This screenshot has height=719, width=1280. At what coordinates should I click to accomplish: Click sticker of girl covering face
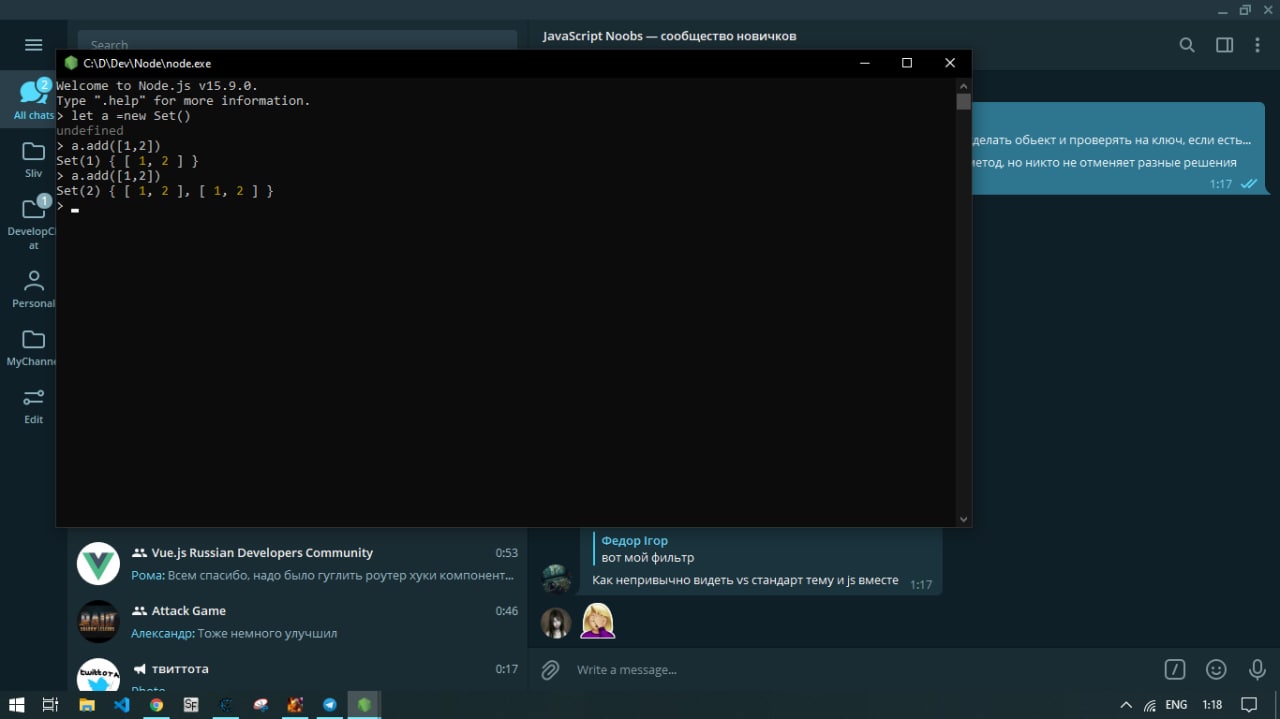[x=598, y=621]
